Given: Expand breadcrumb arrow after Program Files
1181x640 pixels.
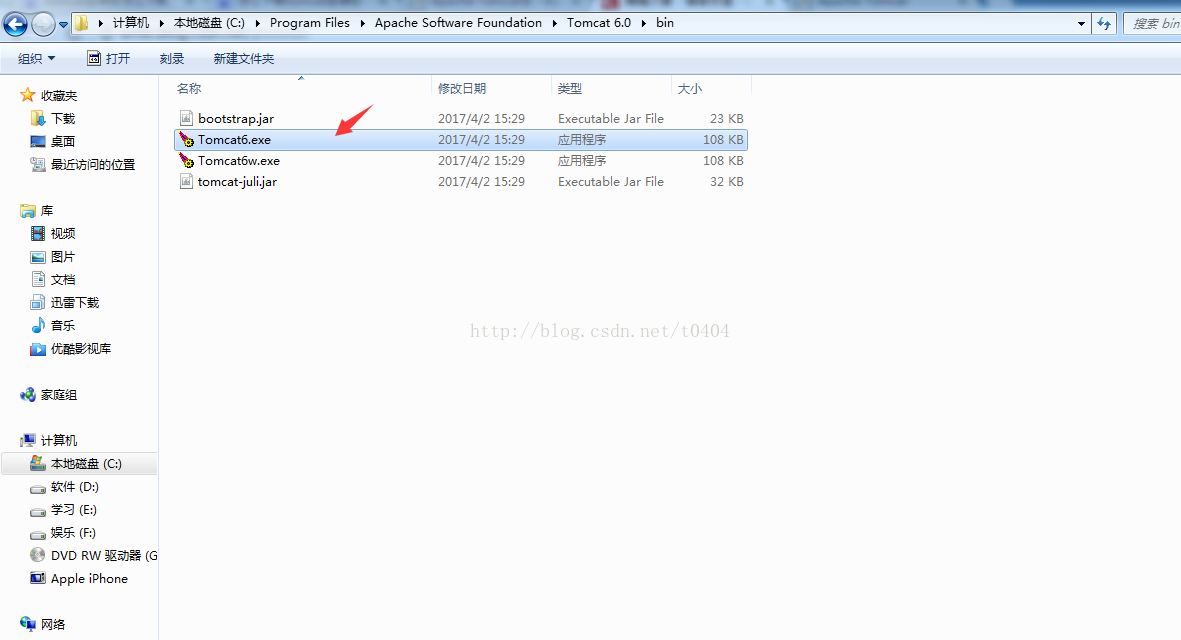Looking at the screenshot, I should click(362, 23).
